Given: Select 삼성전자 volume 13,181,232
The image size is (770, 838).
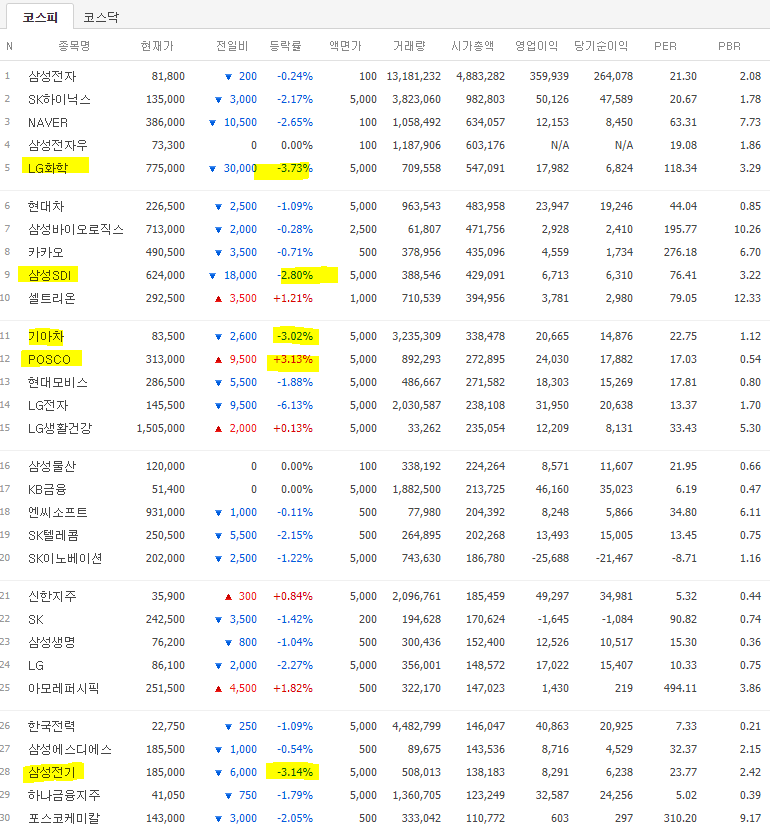Looking at the screenshot, I should pyautogui.click(x=414, y=76).
